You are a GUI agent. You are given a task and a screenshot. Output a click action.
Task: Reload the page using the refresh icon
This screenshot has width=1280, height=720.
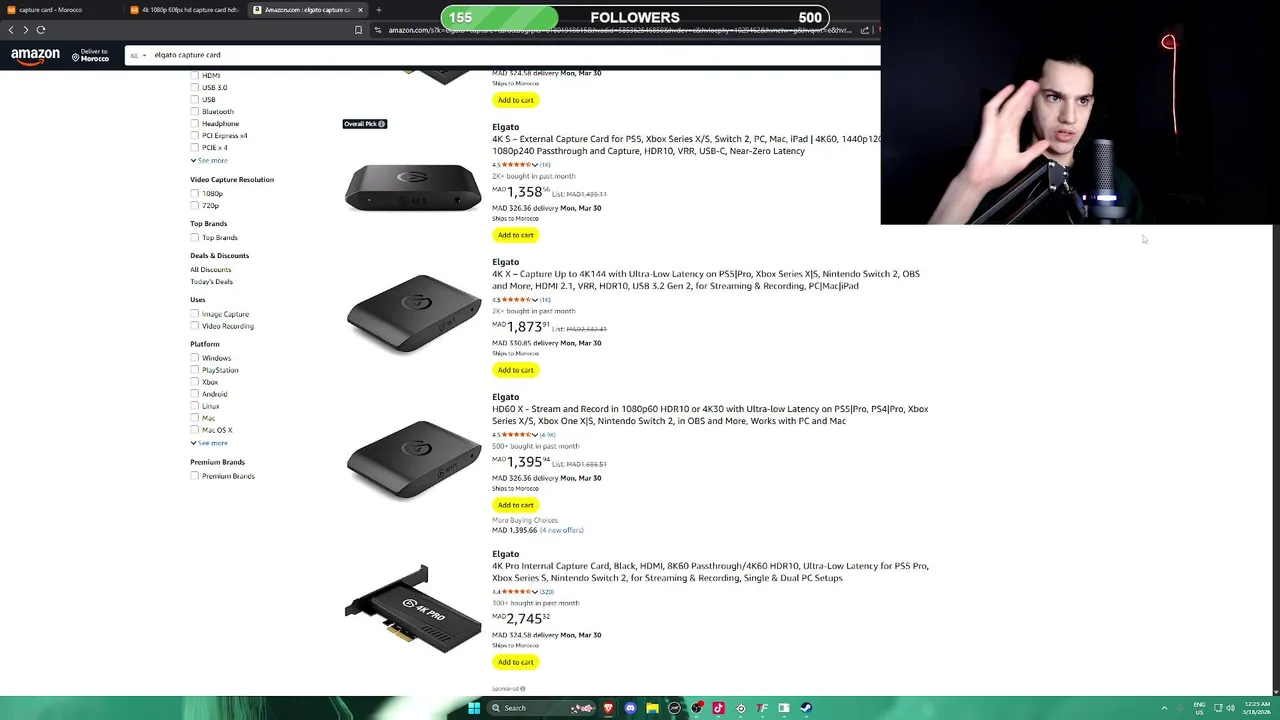(41, 30)
